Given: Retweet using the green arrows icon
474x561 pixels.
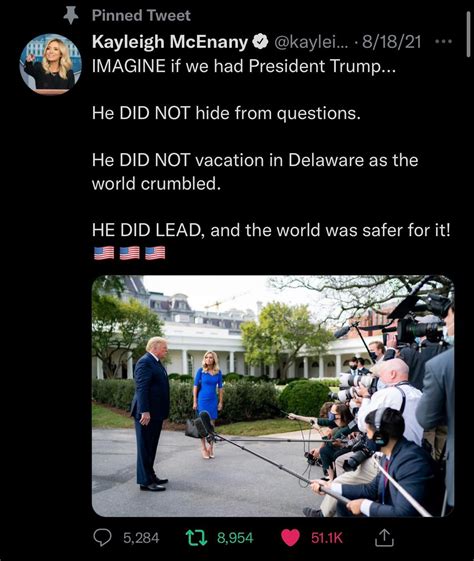Looking at the screenshot, I should coord(196,538).
